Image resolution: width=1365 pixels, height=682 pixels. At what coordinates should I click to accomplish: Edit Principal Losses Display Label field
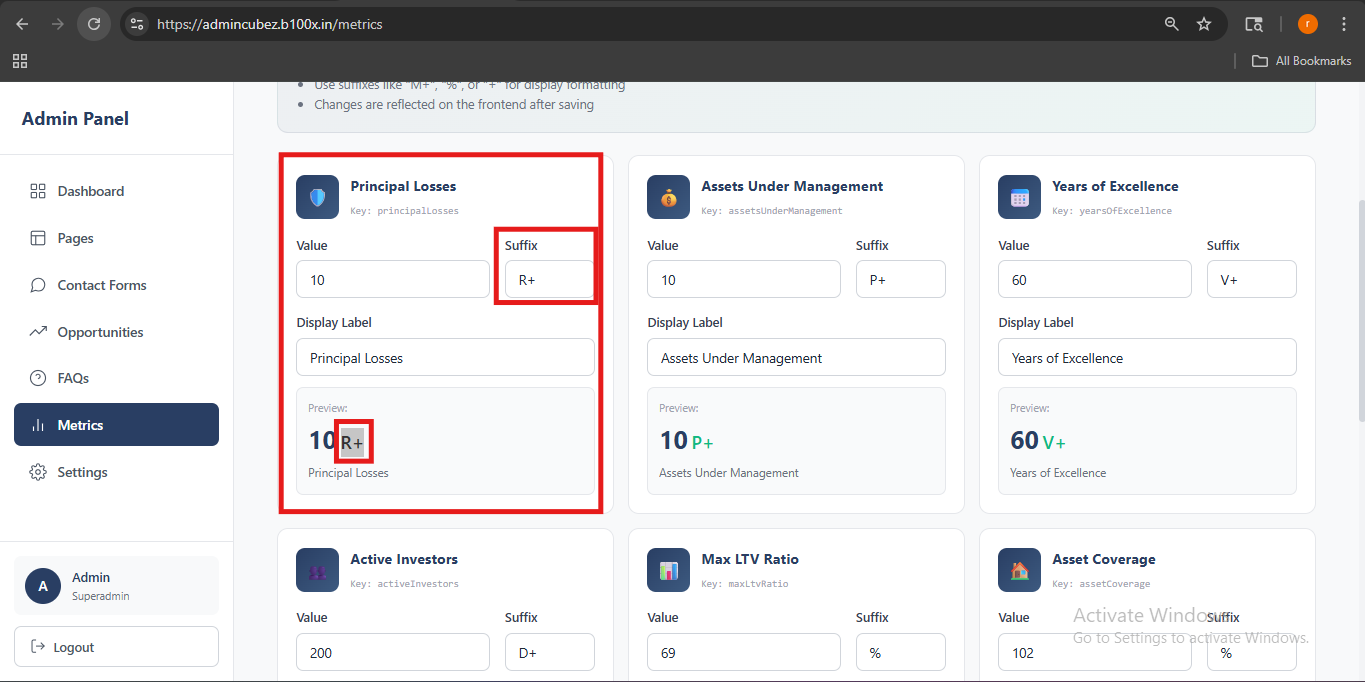click(445, 357)
